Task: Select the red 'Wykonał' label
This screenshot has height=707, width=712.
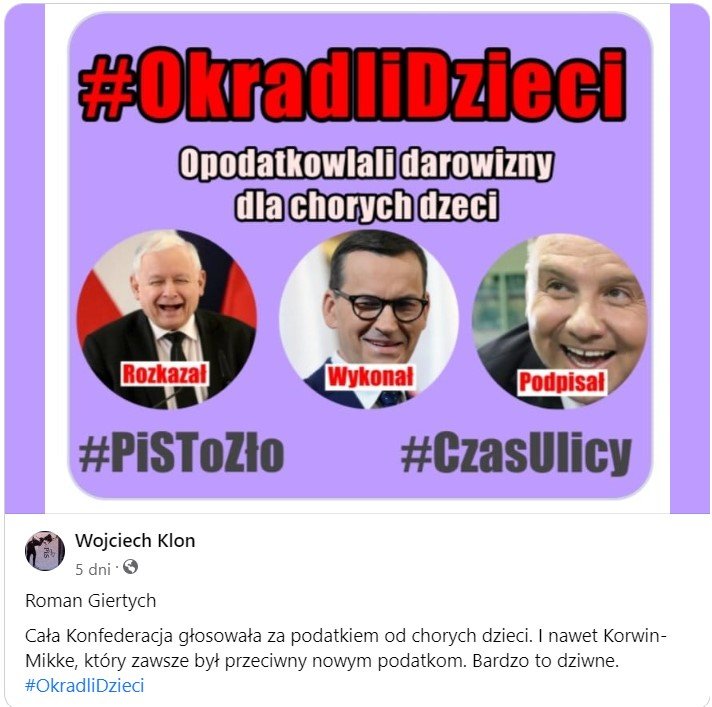Action: 371,377
